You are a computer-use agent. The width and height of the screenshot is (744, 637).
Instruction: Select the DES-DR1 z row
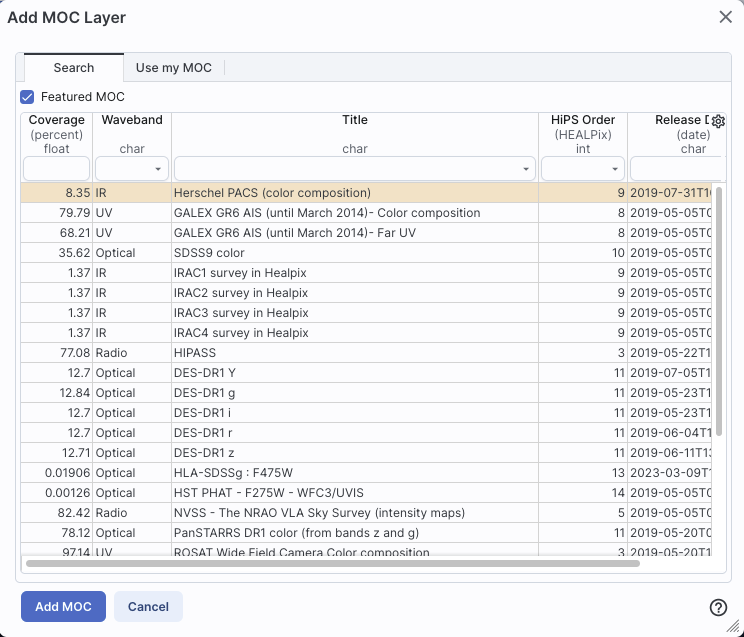[x=366, y=453]
